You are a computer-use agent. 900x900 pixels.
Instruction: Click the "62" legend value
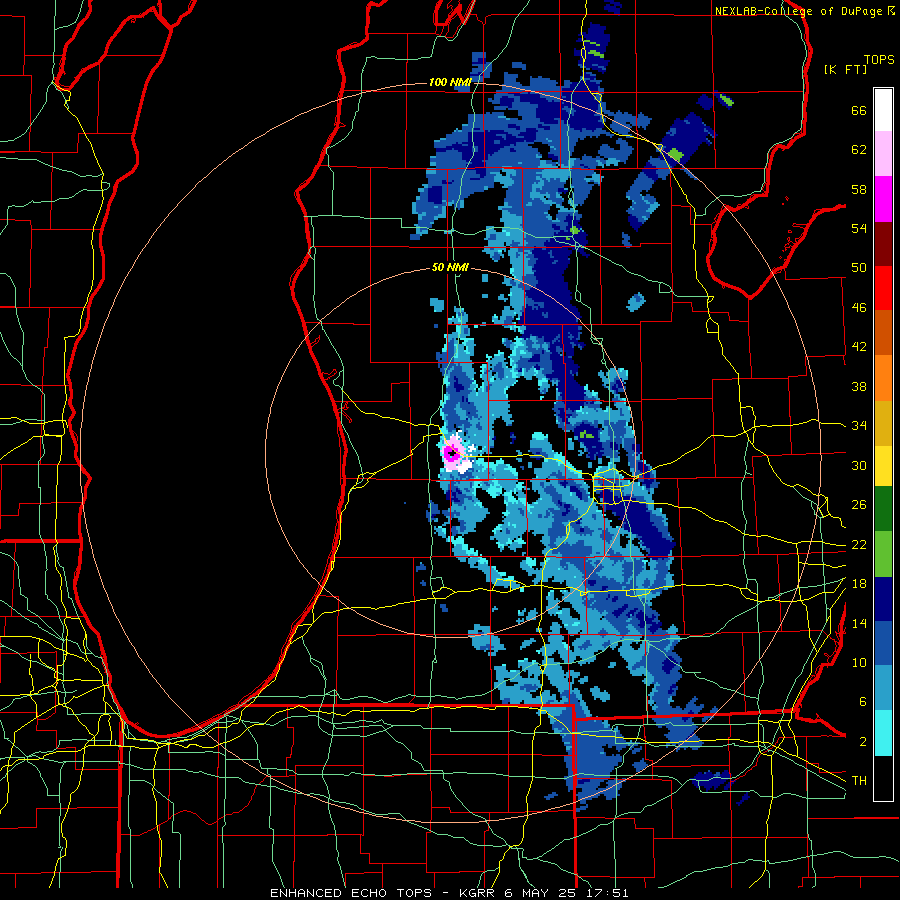click(859, 150)
